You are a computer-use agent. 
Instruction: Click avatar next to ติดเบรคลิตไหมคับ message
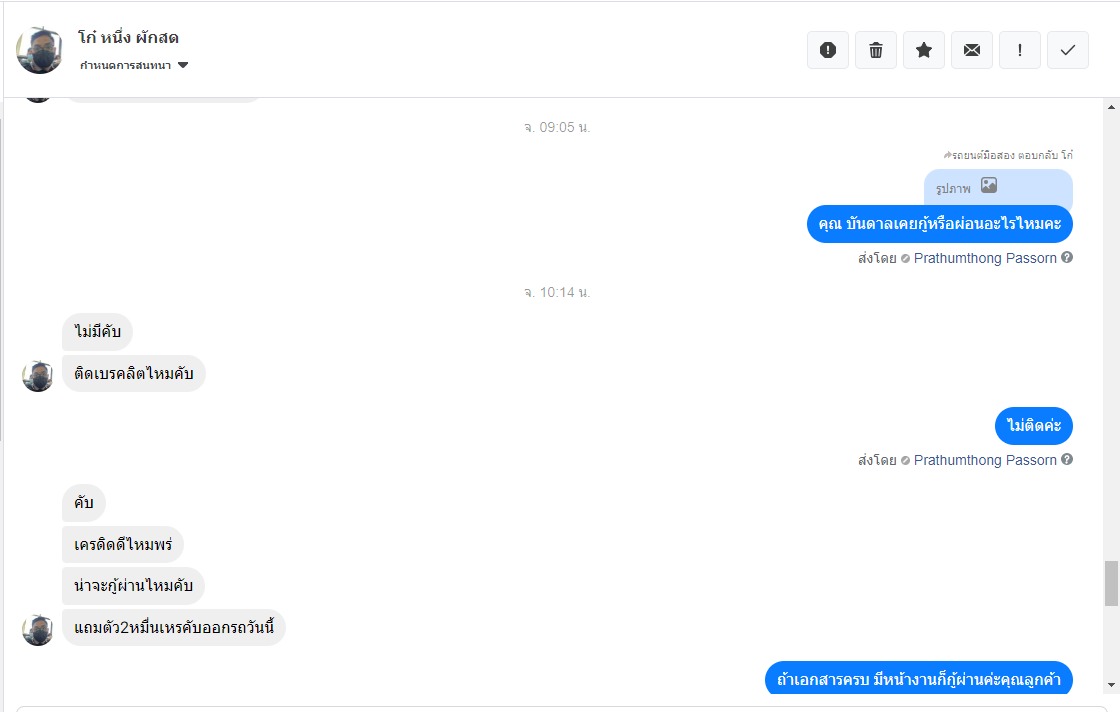(38, 376)
